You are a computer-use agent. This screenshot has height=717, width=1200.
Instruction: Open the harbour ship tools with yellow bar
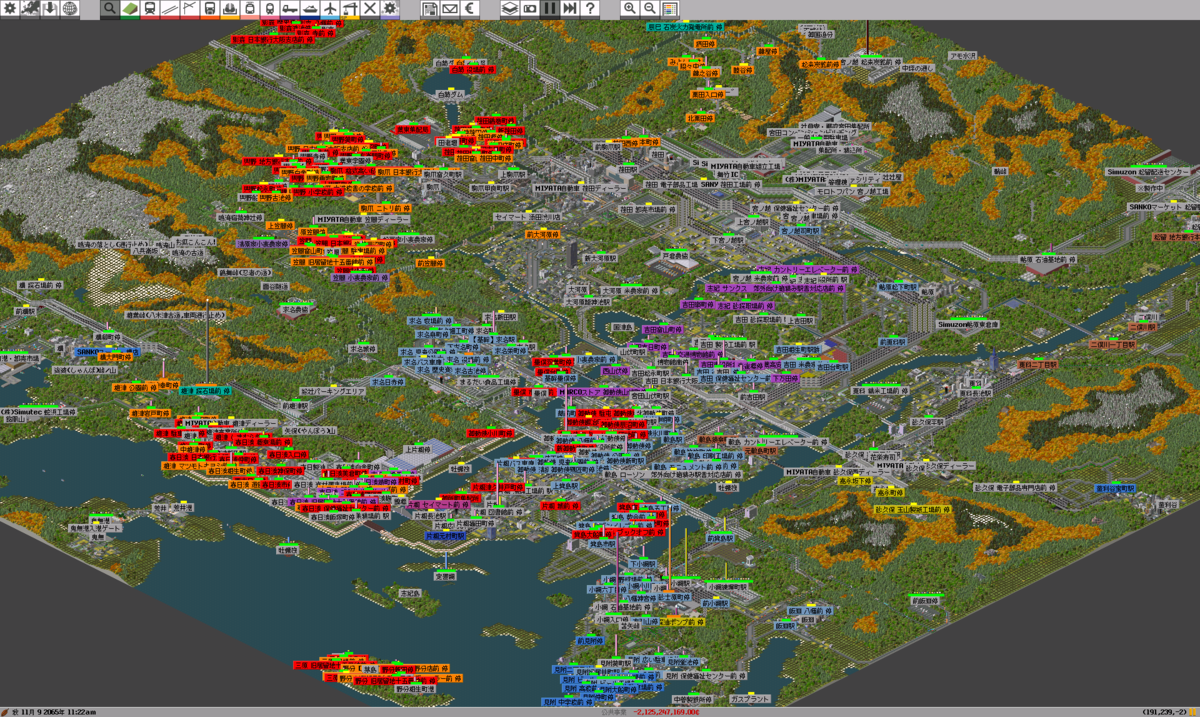pos(230,9)
